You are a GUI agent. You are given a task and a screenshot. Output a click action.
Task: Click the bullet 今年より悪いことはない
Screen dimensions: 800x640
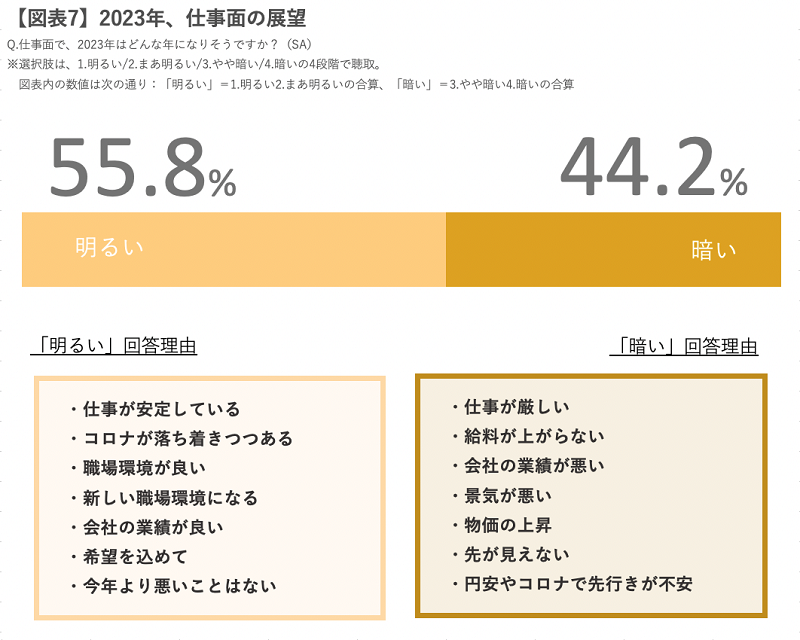pyautogui.click(x=172, y=586)
